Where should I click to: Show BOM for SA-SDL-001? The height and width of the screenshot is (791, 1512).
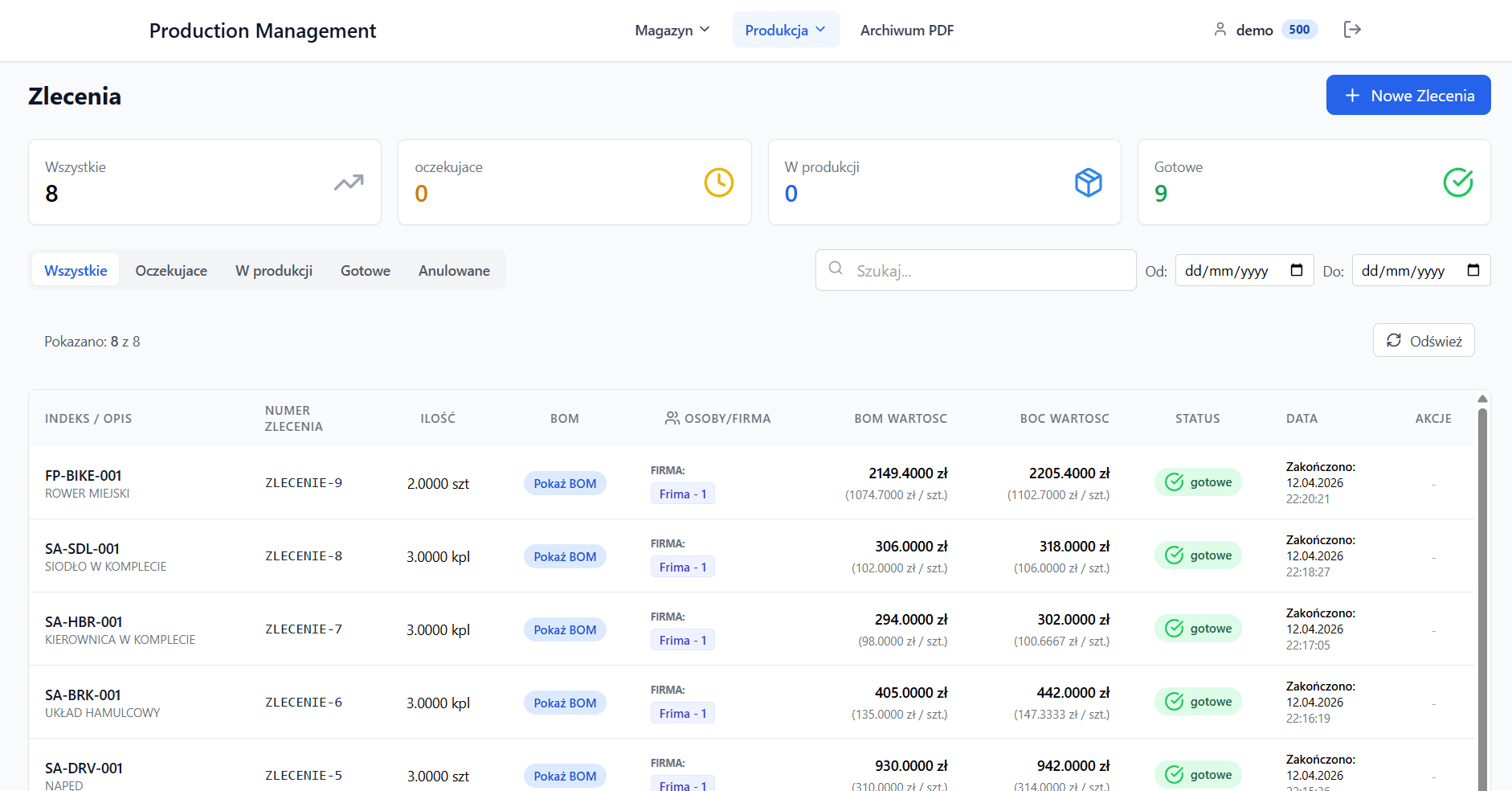pos(565,556)
